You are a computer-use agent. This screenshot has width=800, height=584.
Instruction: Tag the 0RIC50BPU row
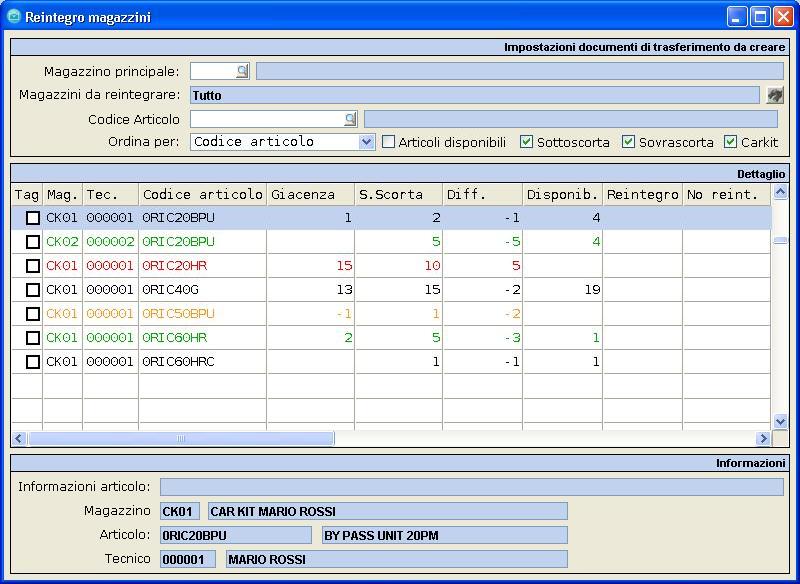pyautogui.click(x=33, y=314)
